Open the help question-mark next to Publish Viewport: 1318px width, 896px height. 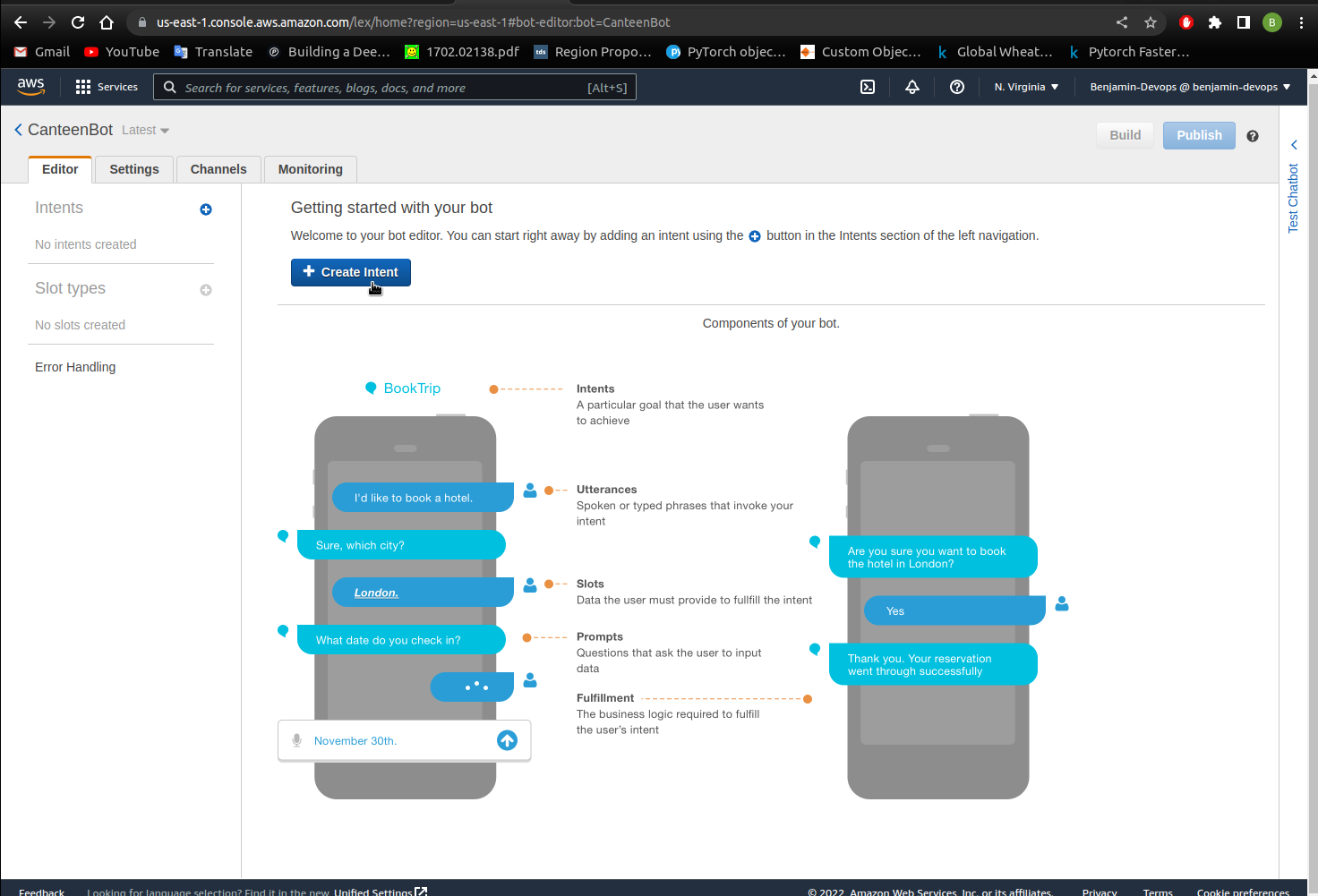pos(1253,136)
